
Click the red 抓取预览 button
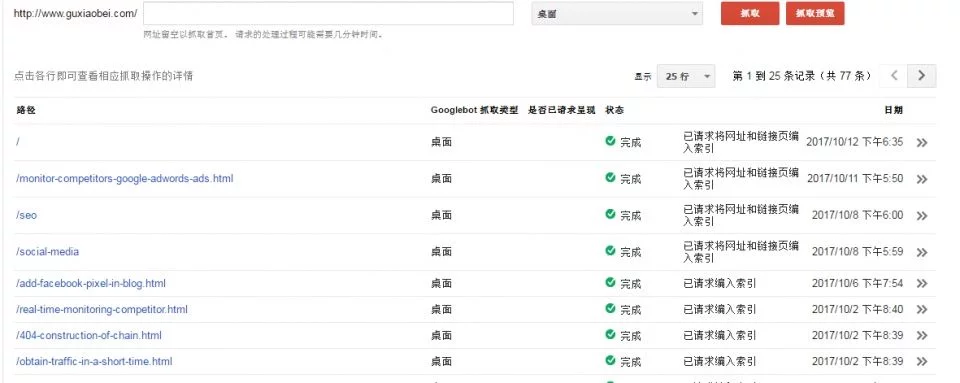point(815,13)
